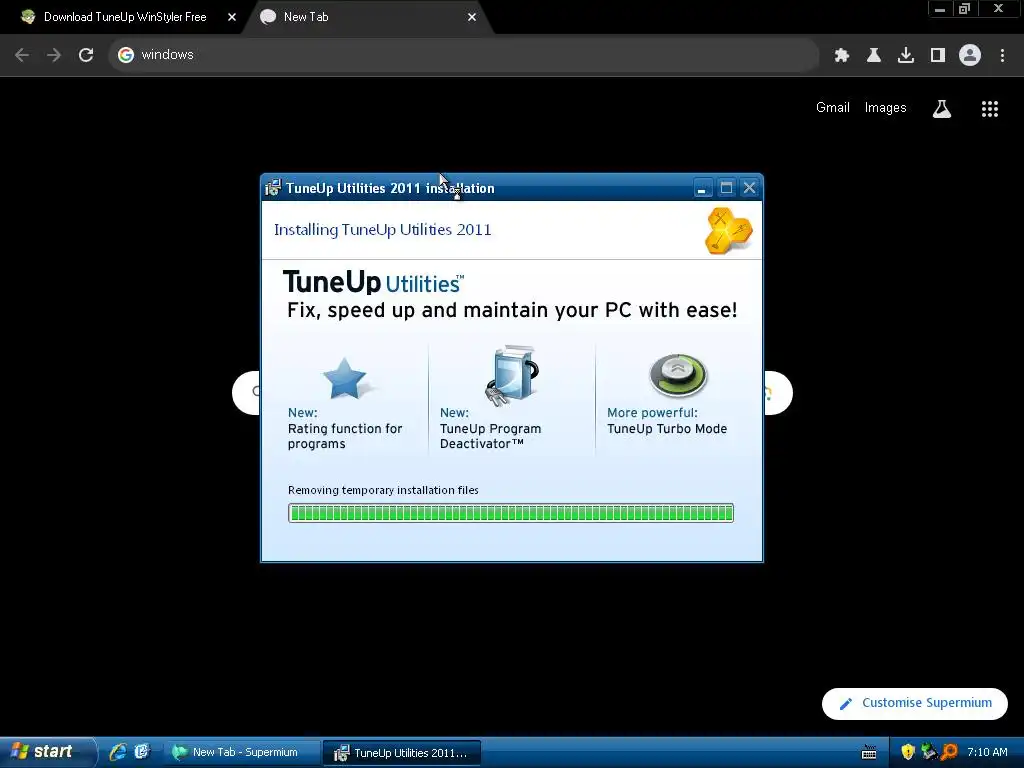Image resolution: width=1024 pixels, height=768 pixels.
Task: Click the blue star rating function icon
Action: 345,379
